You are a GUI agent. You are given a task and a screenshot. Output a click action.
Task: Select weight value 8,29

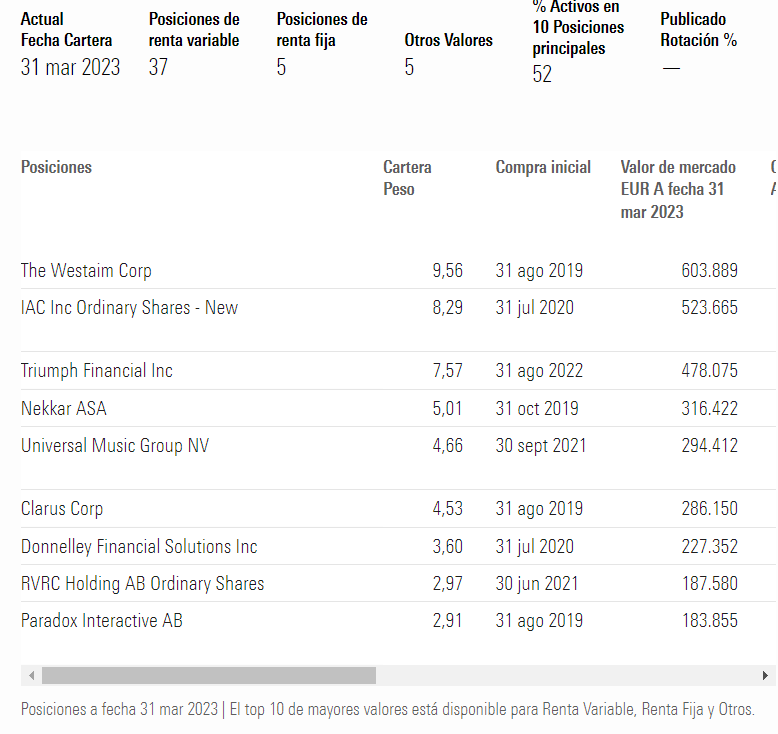pyautogui.click(x=448, y=308)
